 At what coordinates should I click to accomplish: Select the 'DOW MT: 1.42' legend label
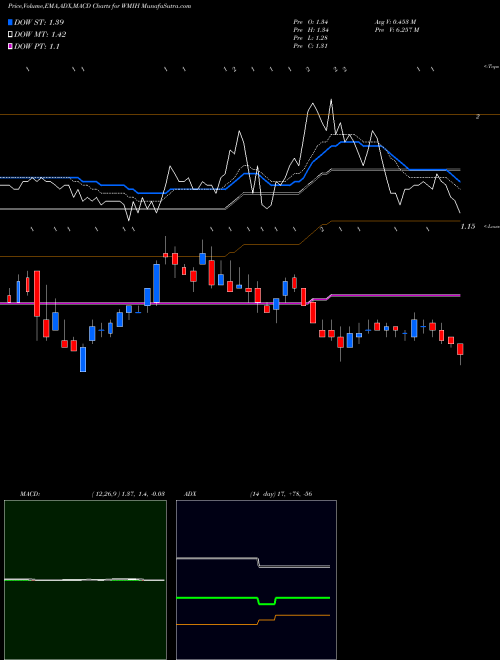pos(40,35)
